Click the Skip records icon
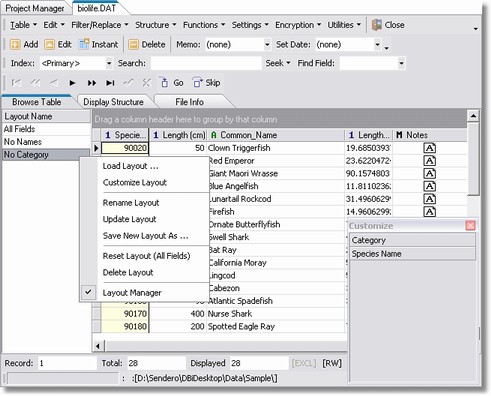Image resolution: width=491 pixels, height=396 pixels. 198,82
